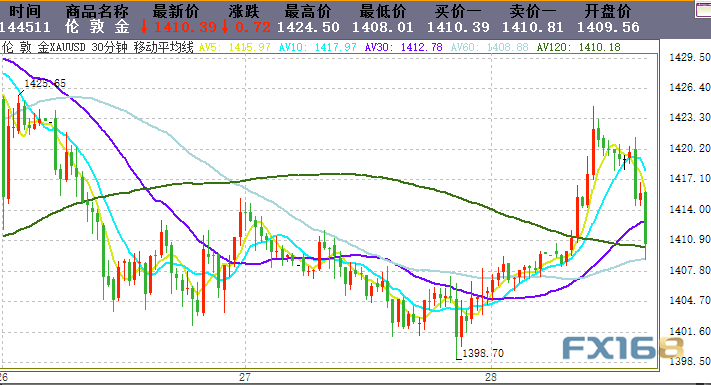Image resolution: width=711 pixels, height=385 pixels.
Task: Click the opening price 1409.56
Action: [608, 27]
